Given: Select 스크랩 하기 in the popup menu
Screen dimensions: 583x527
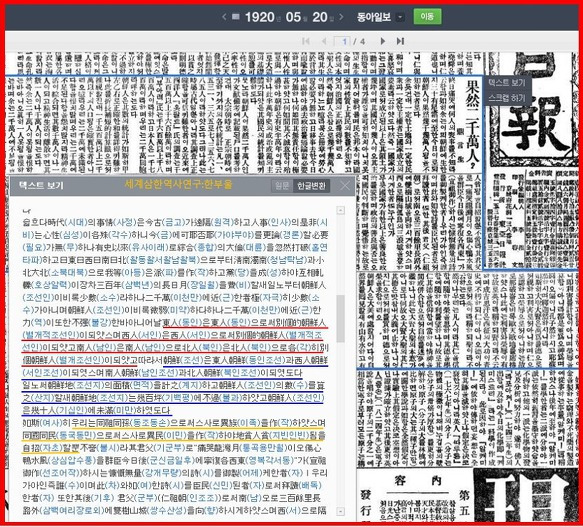Looking at the screenshot, I should [x=507, y=98].
